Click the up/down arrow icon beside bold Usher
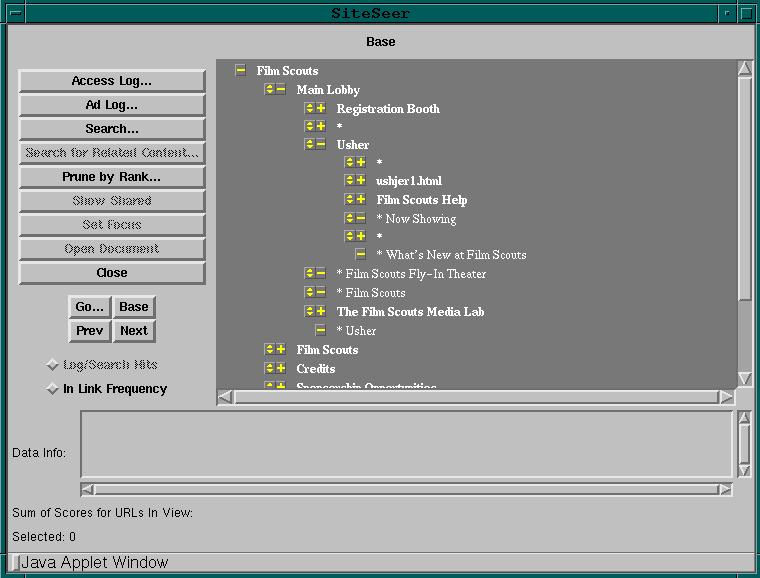760x578 pixels. coord(310,144)
